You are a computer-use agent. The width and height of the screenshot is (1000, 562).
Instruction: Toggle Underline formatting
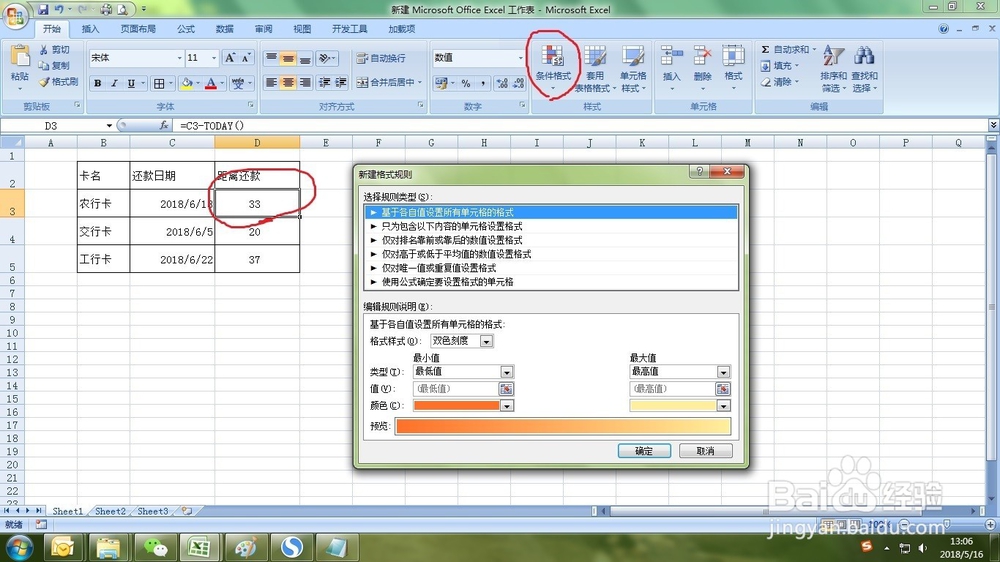tap(131, 83)
